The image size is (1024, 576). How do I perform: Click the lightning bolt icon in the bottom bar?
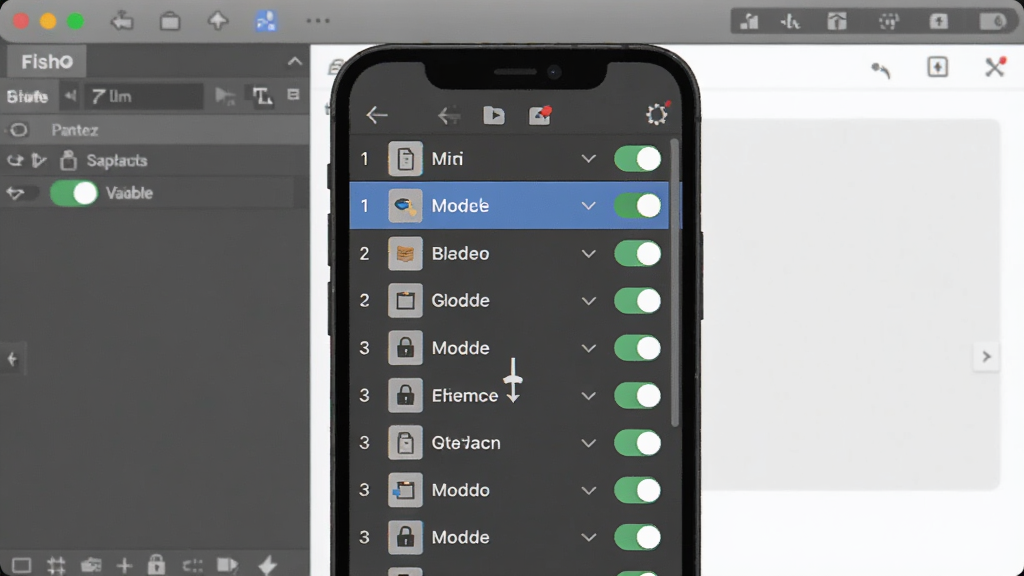[x=267, y=565]
